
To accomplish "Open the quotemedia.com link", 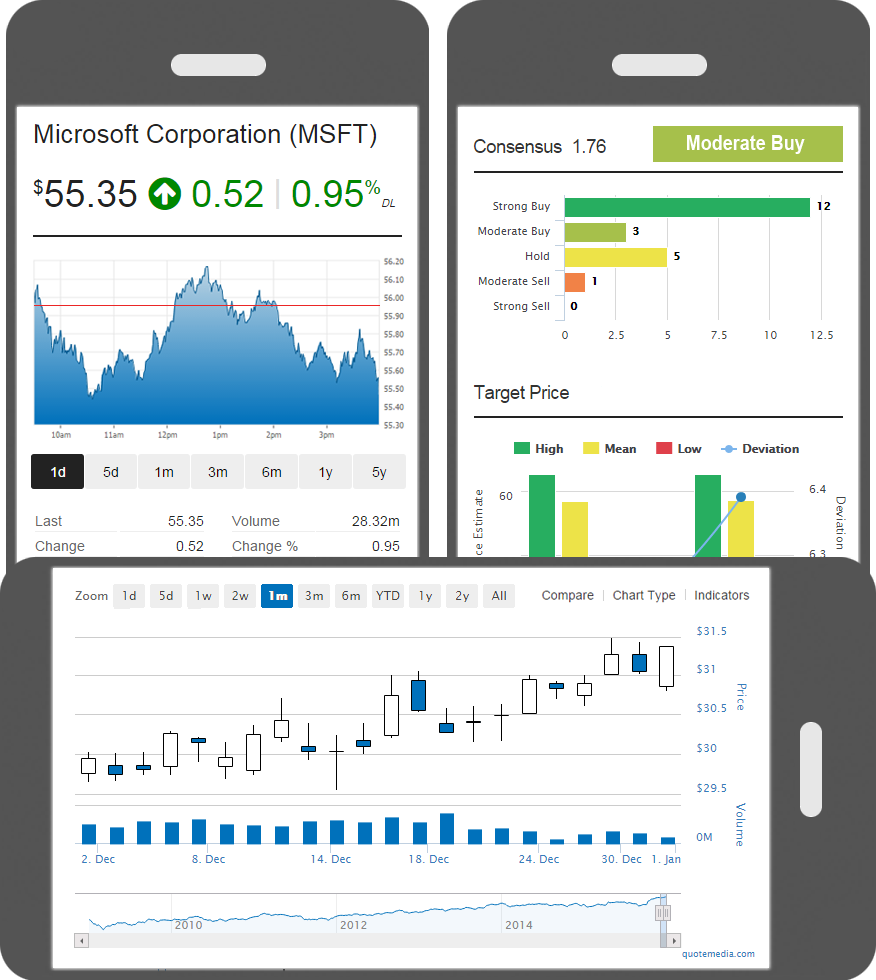I will pos(718,954).
